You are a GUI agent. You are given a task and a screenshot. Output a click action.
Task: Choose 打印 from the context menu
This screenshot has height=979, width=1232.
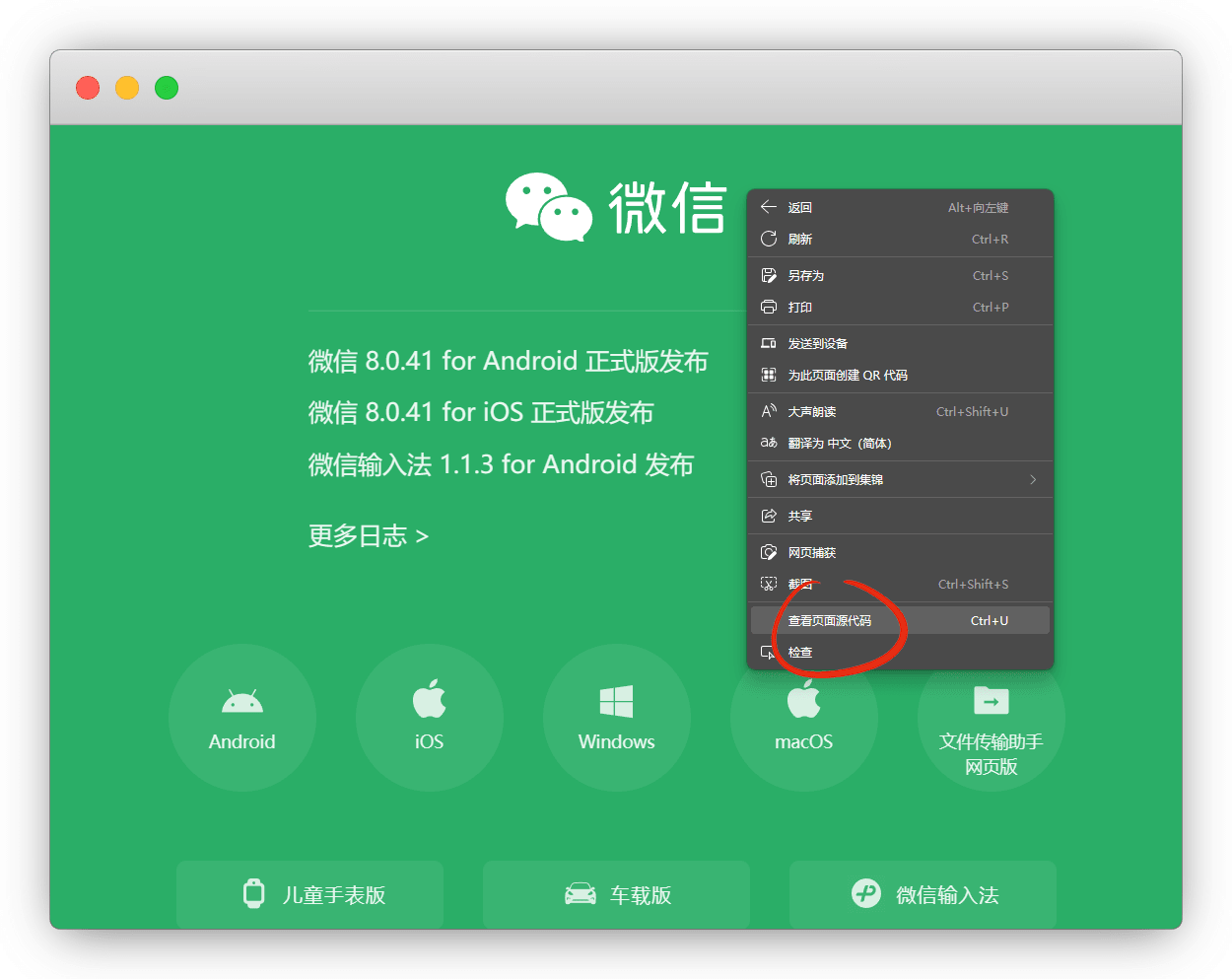coord(800,308)
